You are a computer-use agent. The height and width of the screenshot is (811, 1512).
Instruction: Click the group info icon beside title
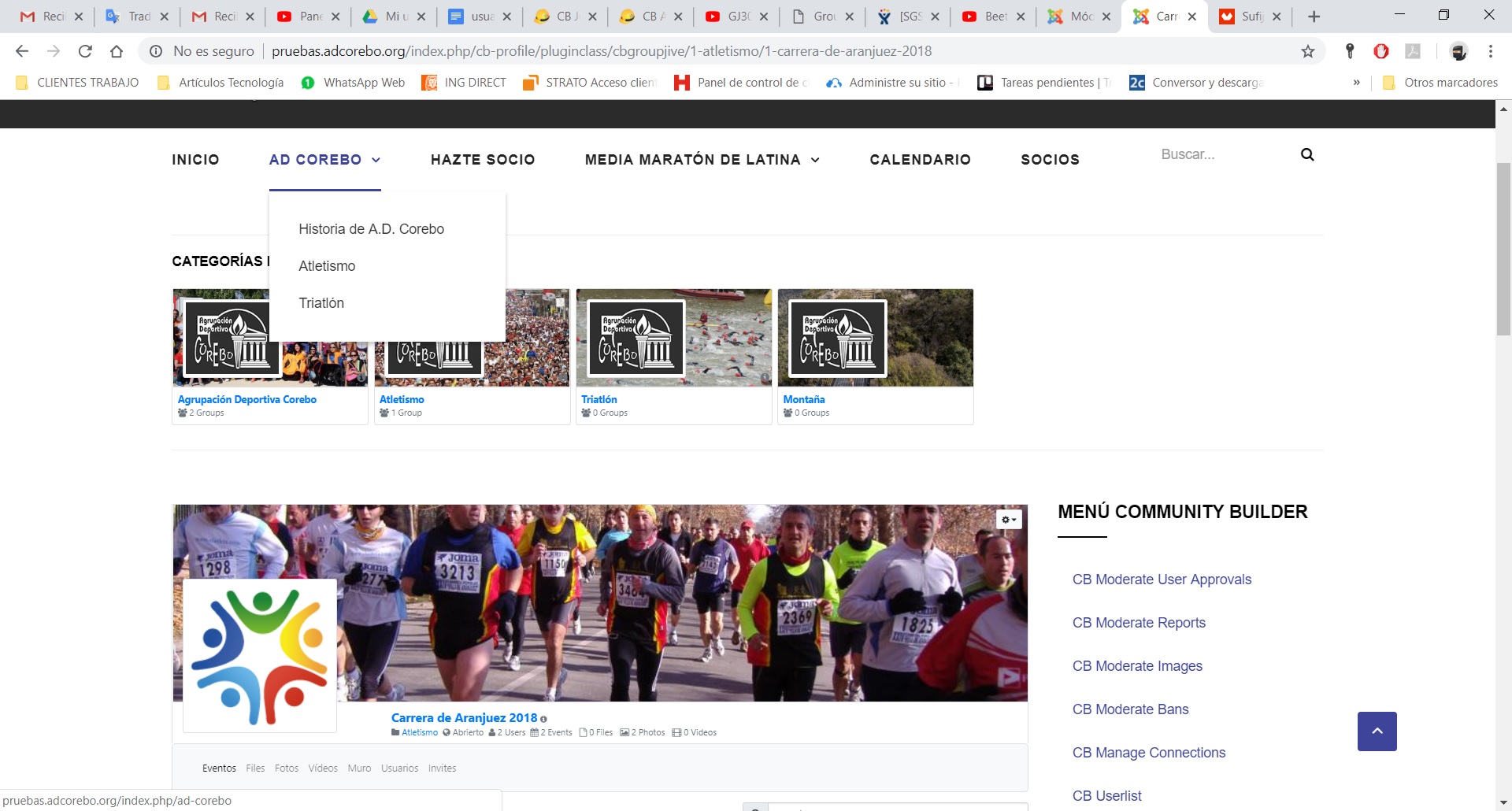tap(543, 719)
